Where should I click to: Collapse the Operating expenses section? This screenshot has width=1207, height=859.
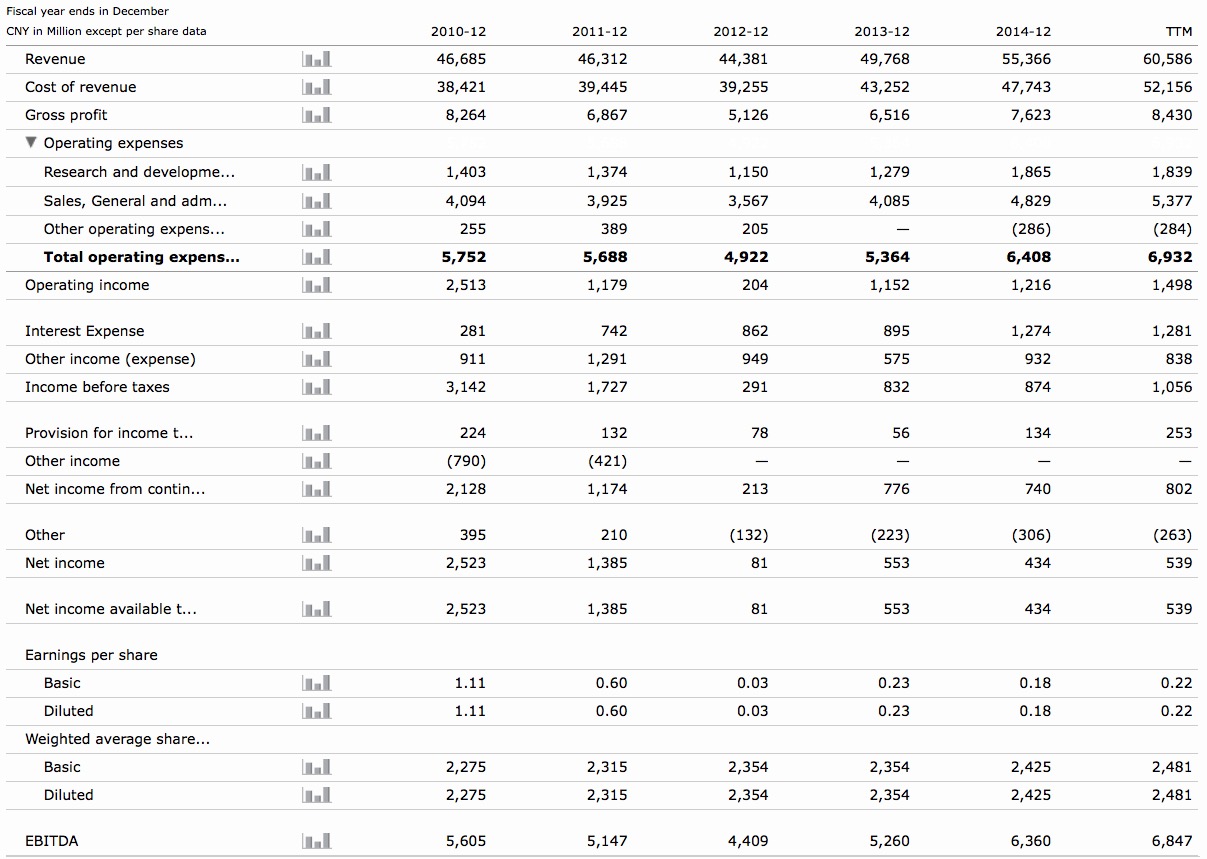click(x=33, y=143)
